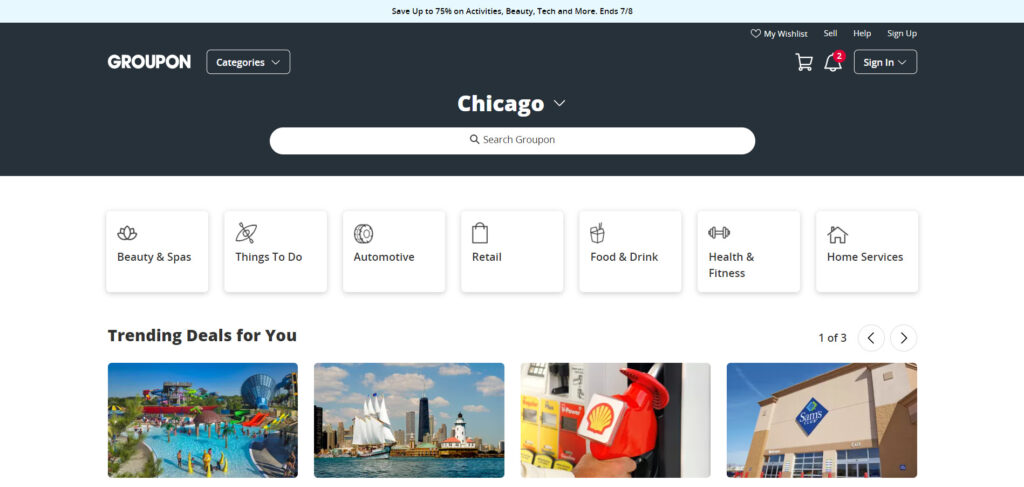Open the Beauty & Spas category
Image resolution: width=1024 pixels, height=487 pixels.
157,251
